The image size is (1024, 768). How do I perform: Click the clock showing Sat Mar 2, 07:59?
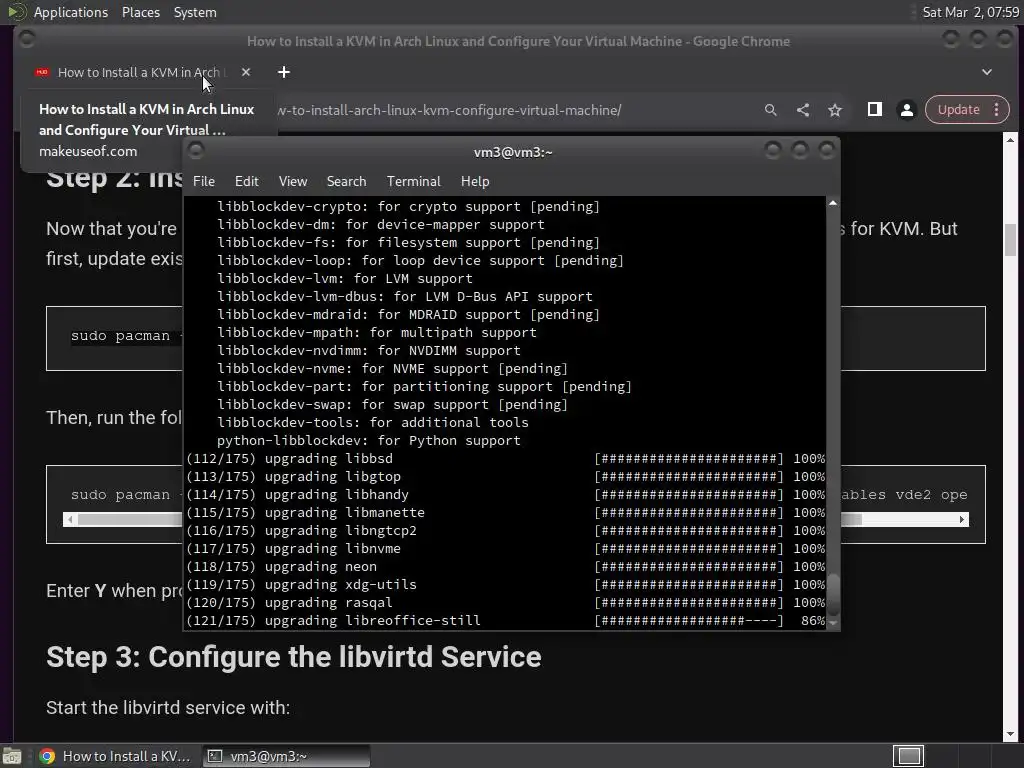tap(970, 12)
